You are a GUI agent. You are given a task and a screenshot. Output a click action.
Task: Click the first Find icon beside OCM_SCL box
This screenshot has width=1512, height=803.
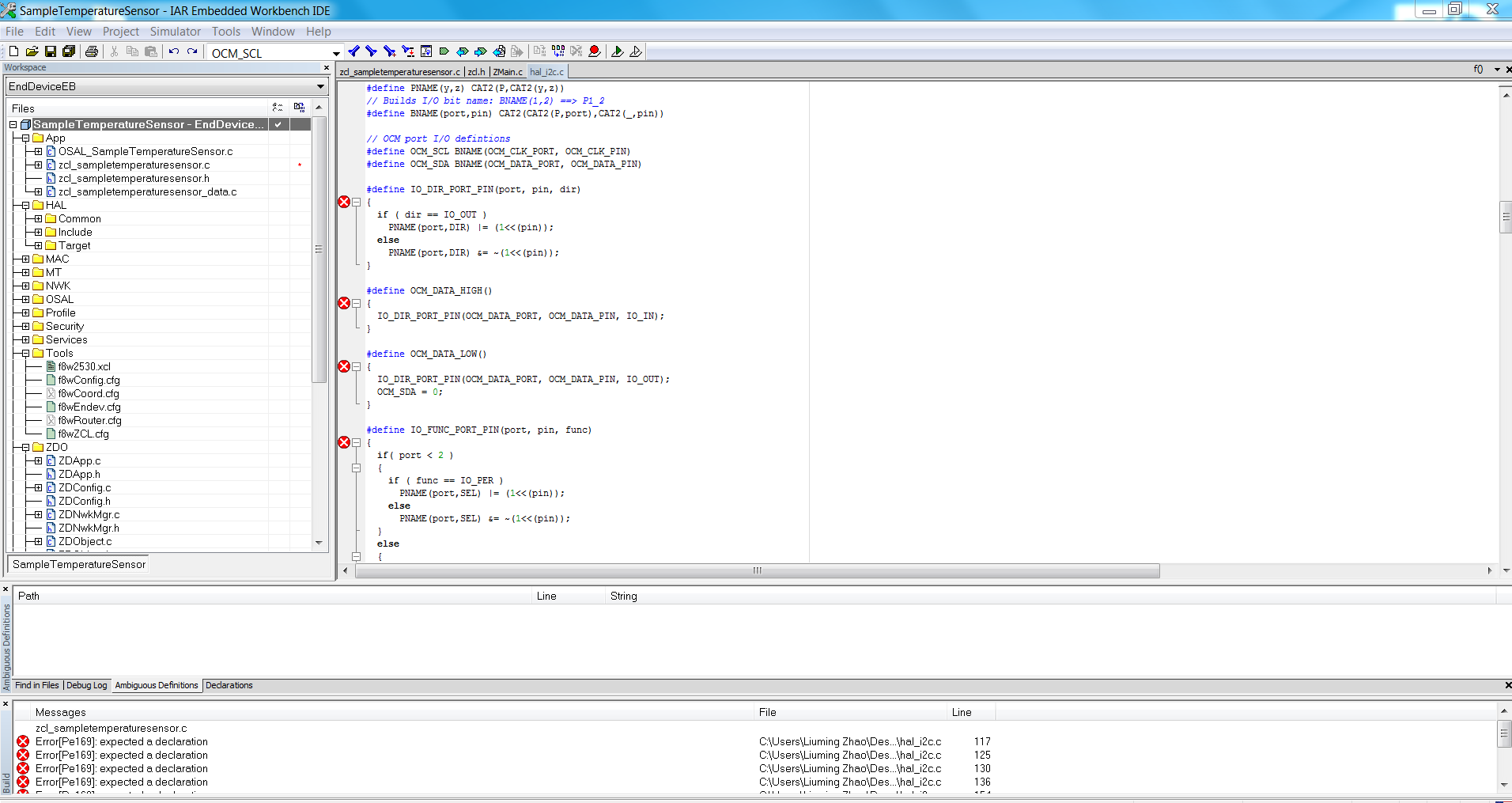point(353,51)
